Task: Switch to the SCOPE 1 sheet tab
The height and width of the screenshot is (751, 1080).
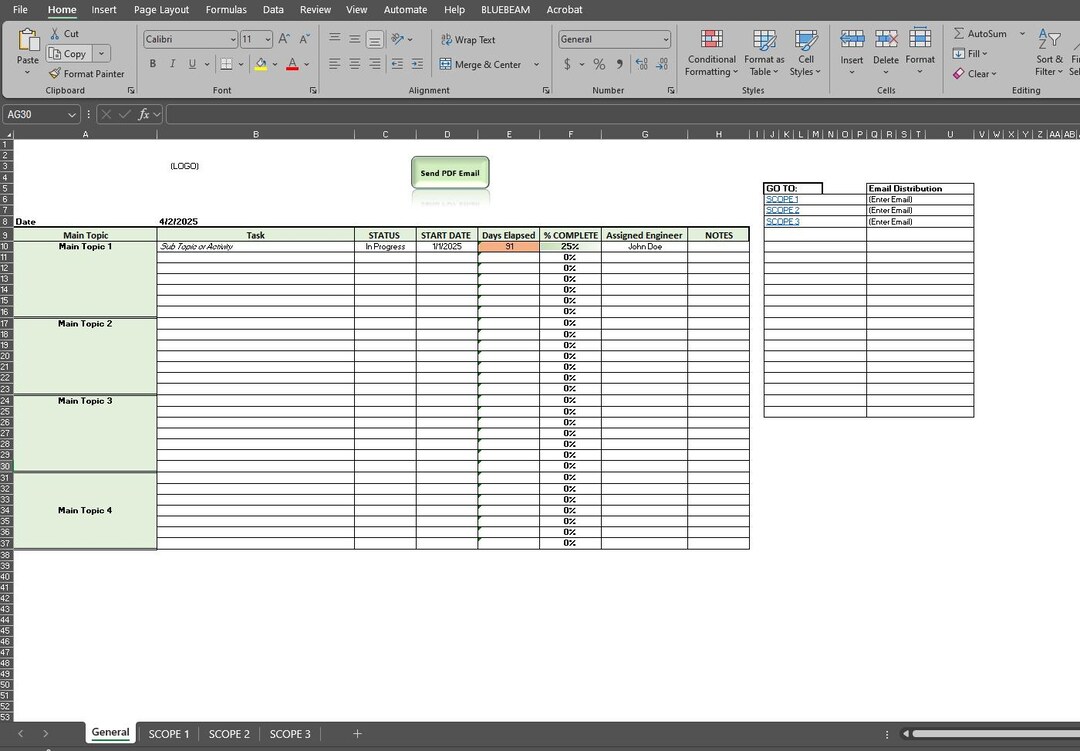Action: [x=169, y=733]
